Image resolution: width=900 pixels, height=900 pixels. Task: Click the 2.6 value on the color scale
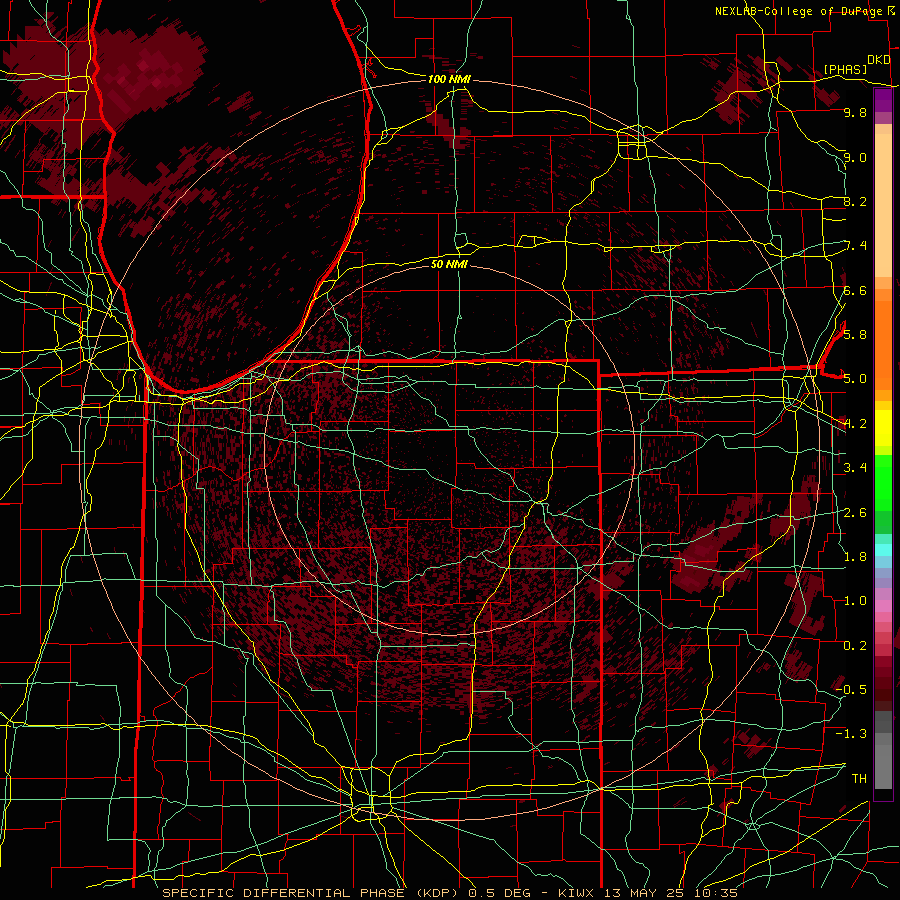(855, 513)
